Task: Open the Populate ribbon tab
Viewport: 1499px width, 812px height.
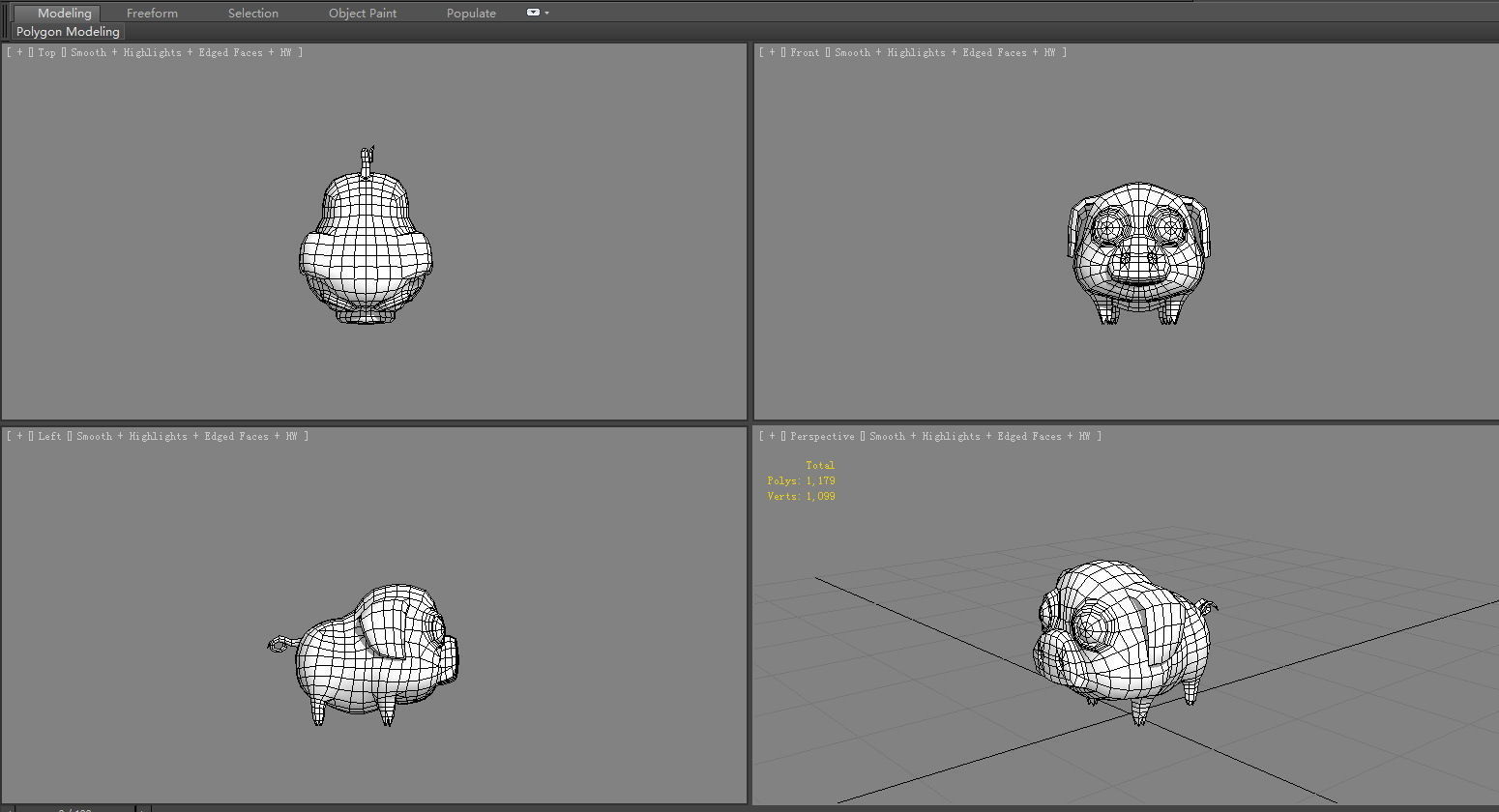Action: [471, 14]
